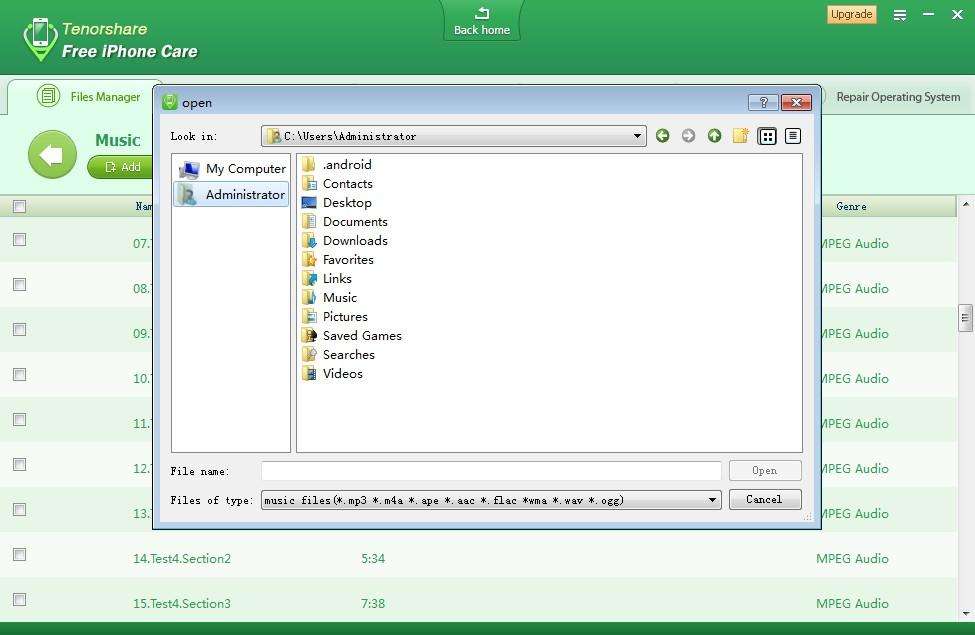Viewport: 975px width, 635px height.
Task: Open the Downloads folder
Action: point(354,241)
